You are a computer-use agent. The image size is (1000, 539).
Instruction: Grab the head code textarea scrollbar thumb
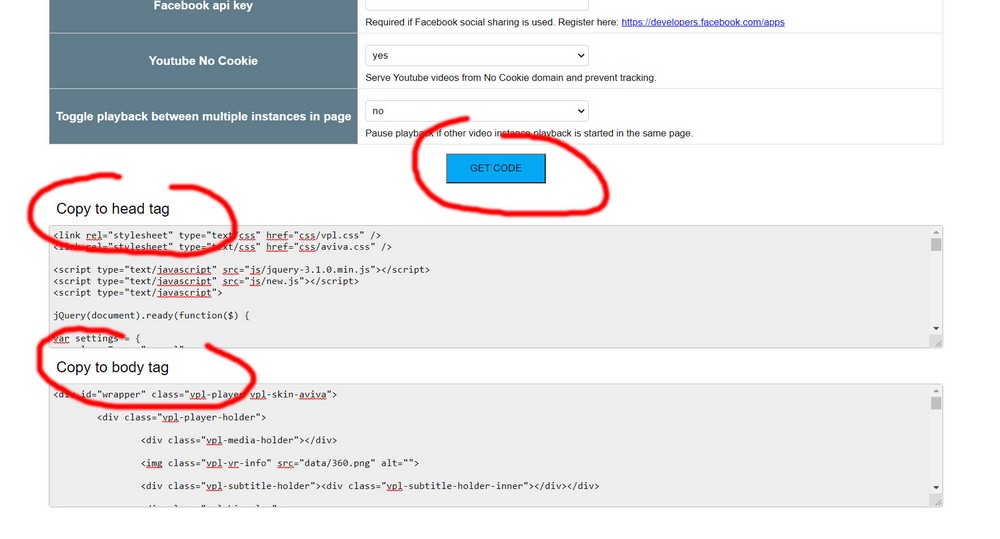[936, 245]
